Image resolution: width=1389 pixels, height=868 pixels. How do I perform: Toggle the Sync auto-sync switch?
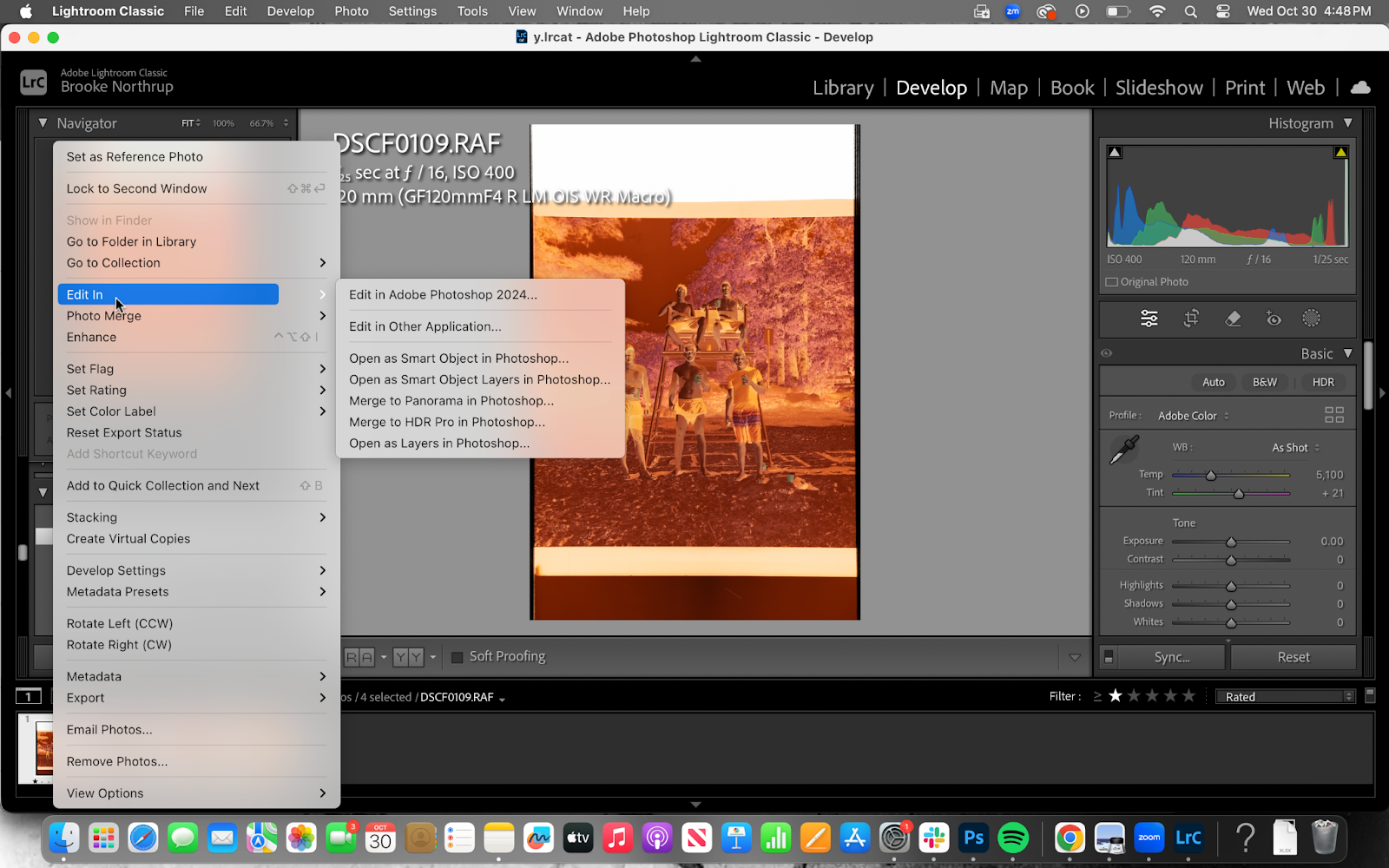1109,657
